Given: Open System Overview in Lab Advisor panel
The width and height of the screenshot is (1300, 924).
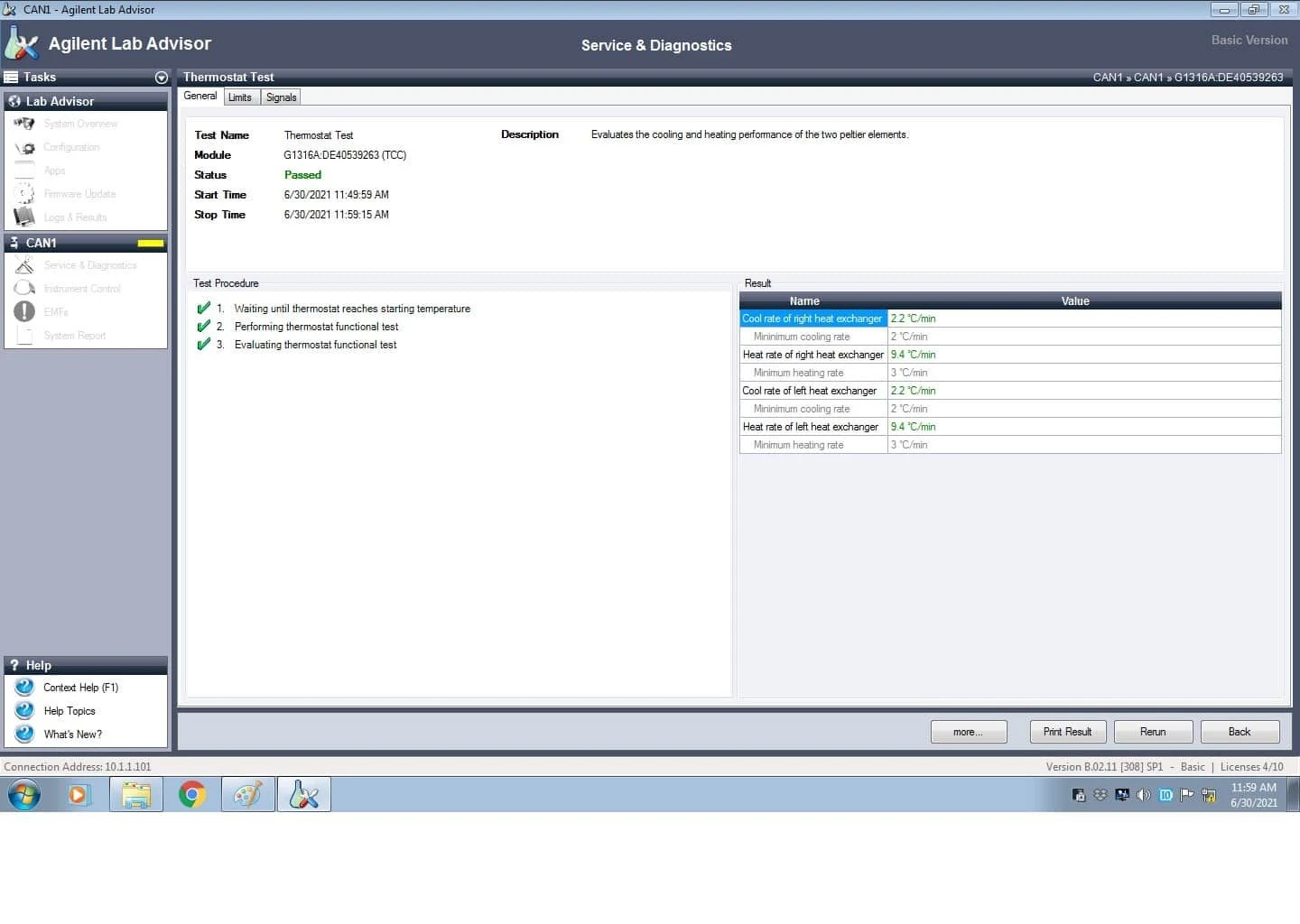Looking at the screenshot, I should 80,124.
